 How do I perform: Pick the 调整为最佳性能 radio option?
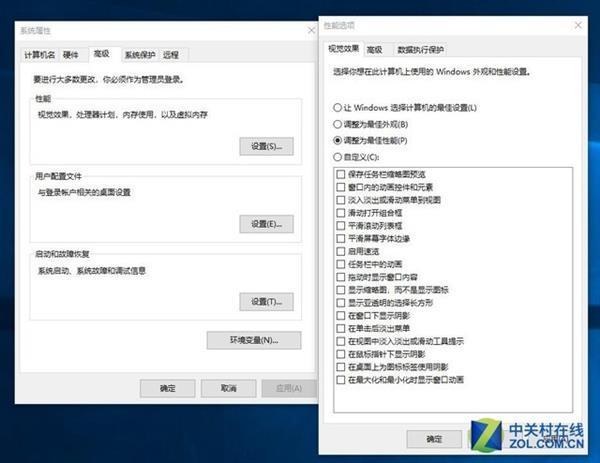(337, 140)
